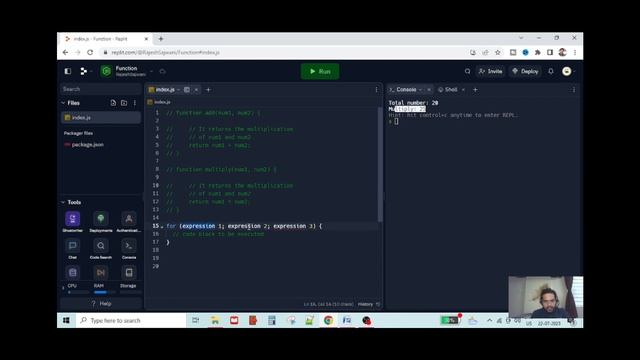Click the green Node.js repl icon
The width and height of the screenshot is (640, 360).
[x=107, y=71]
